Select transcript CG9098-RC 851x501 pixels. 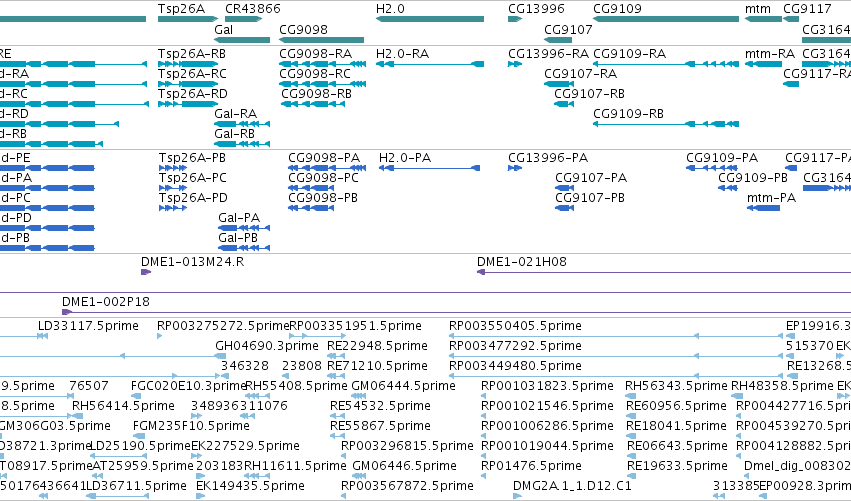click(x=315, y=74)
